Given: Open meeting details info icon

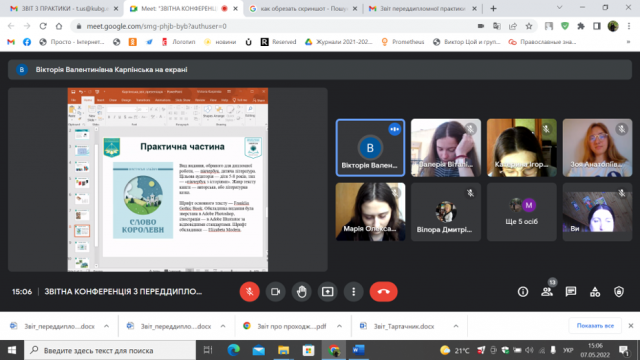Looking at the screenshot, I should pyautogui.click(x=523, y=292).
